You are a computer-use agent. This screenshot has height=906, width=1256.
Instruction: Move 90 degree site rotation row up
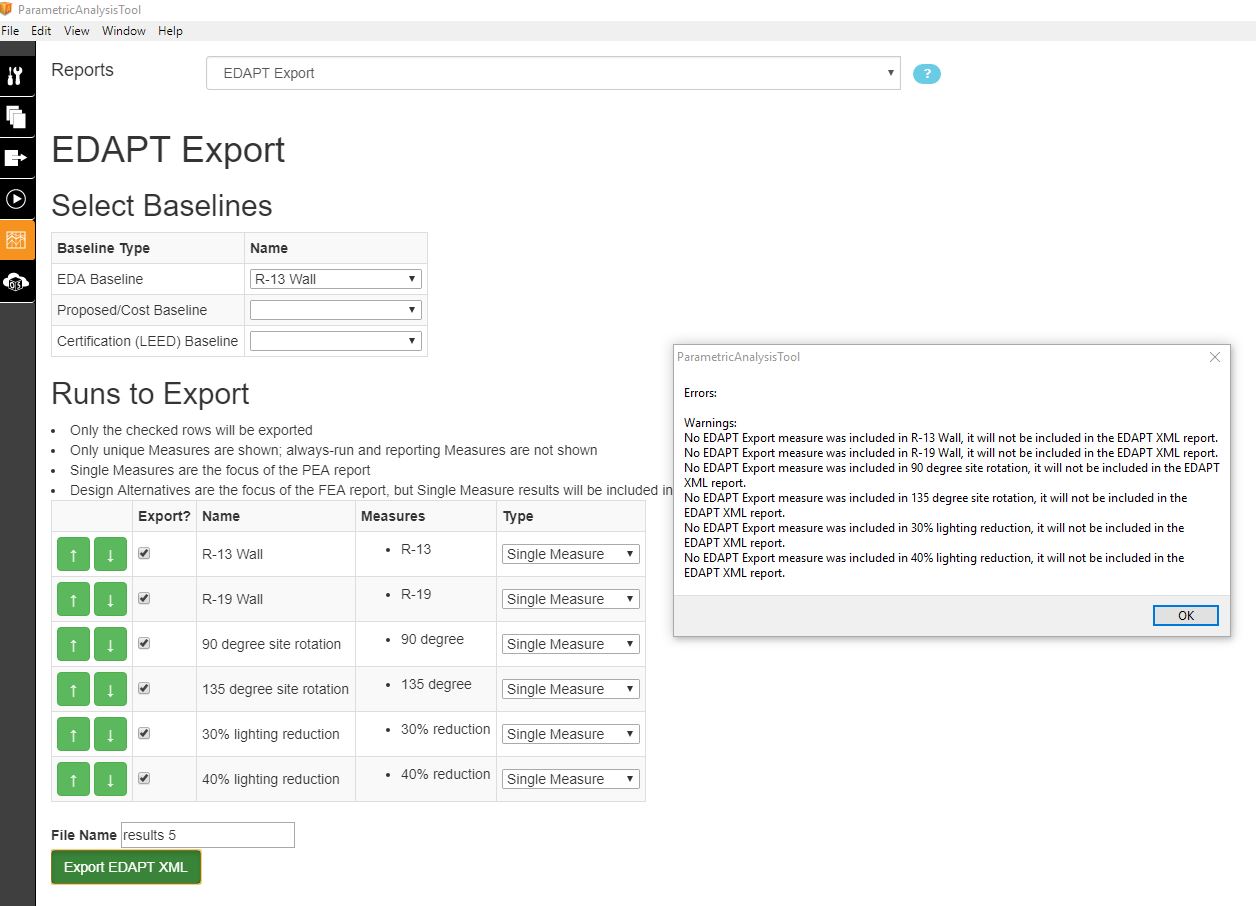tap(73, 644)
